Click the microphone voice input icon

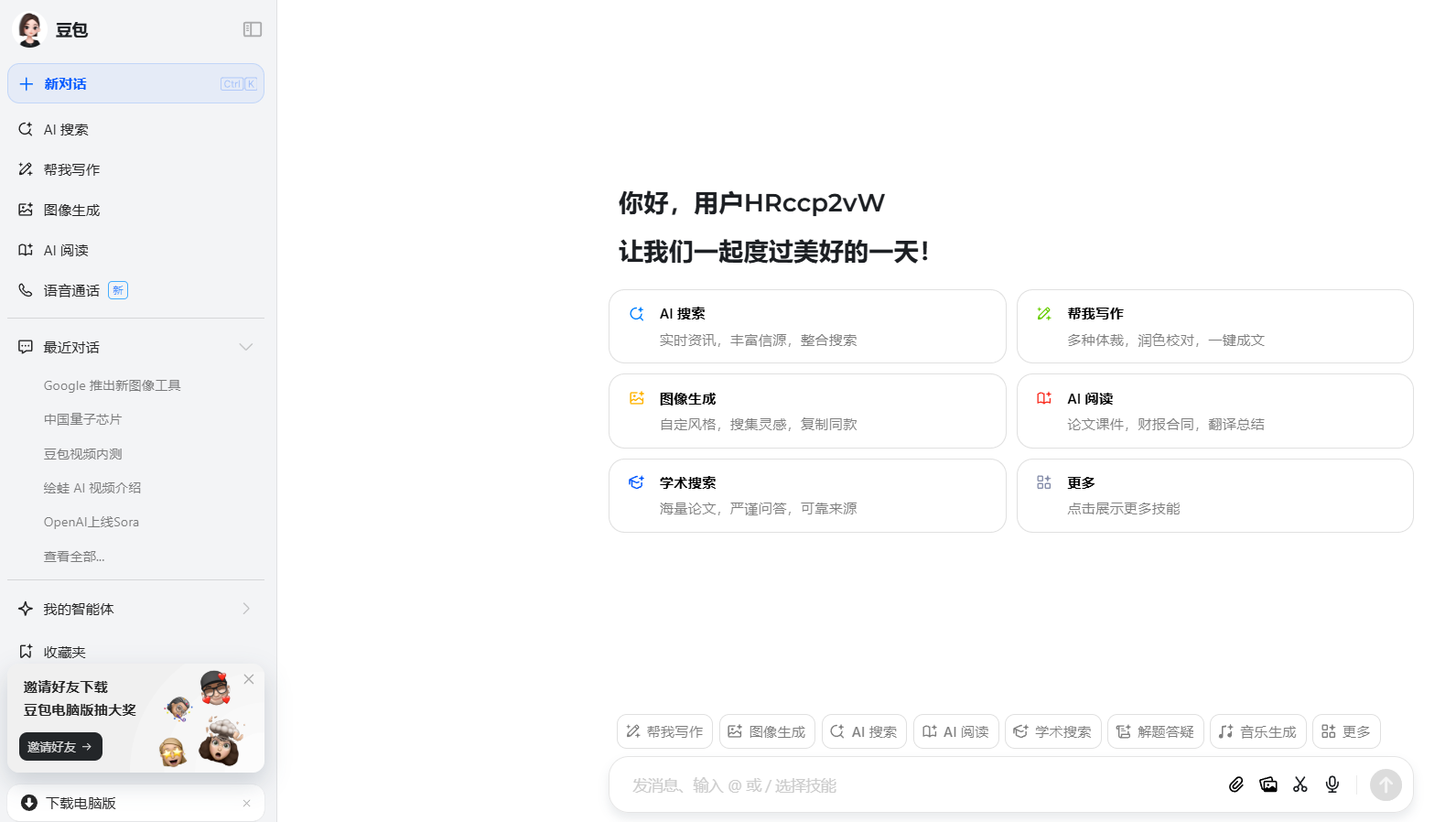tap(1332, 784)
